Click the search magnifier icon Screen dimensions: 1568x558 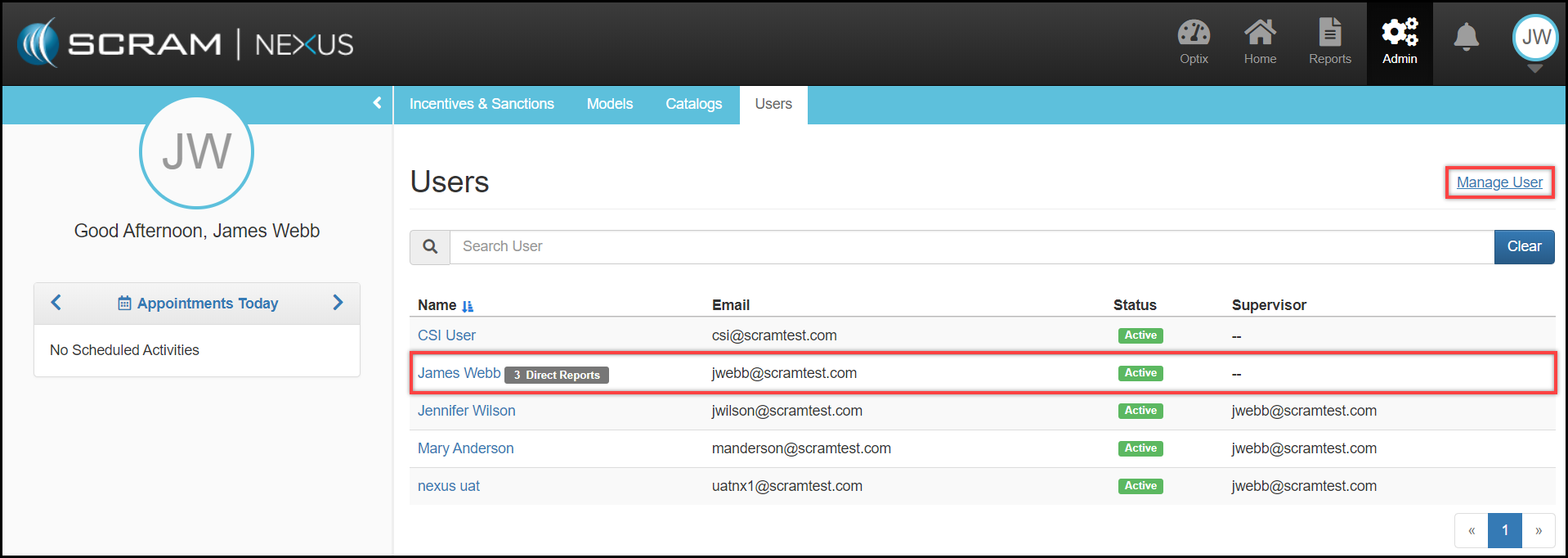coord(430,247)
